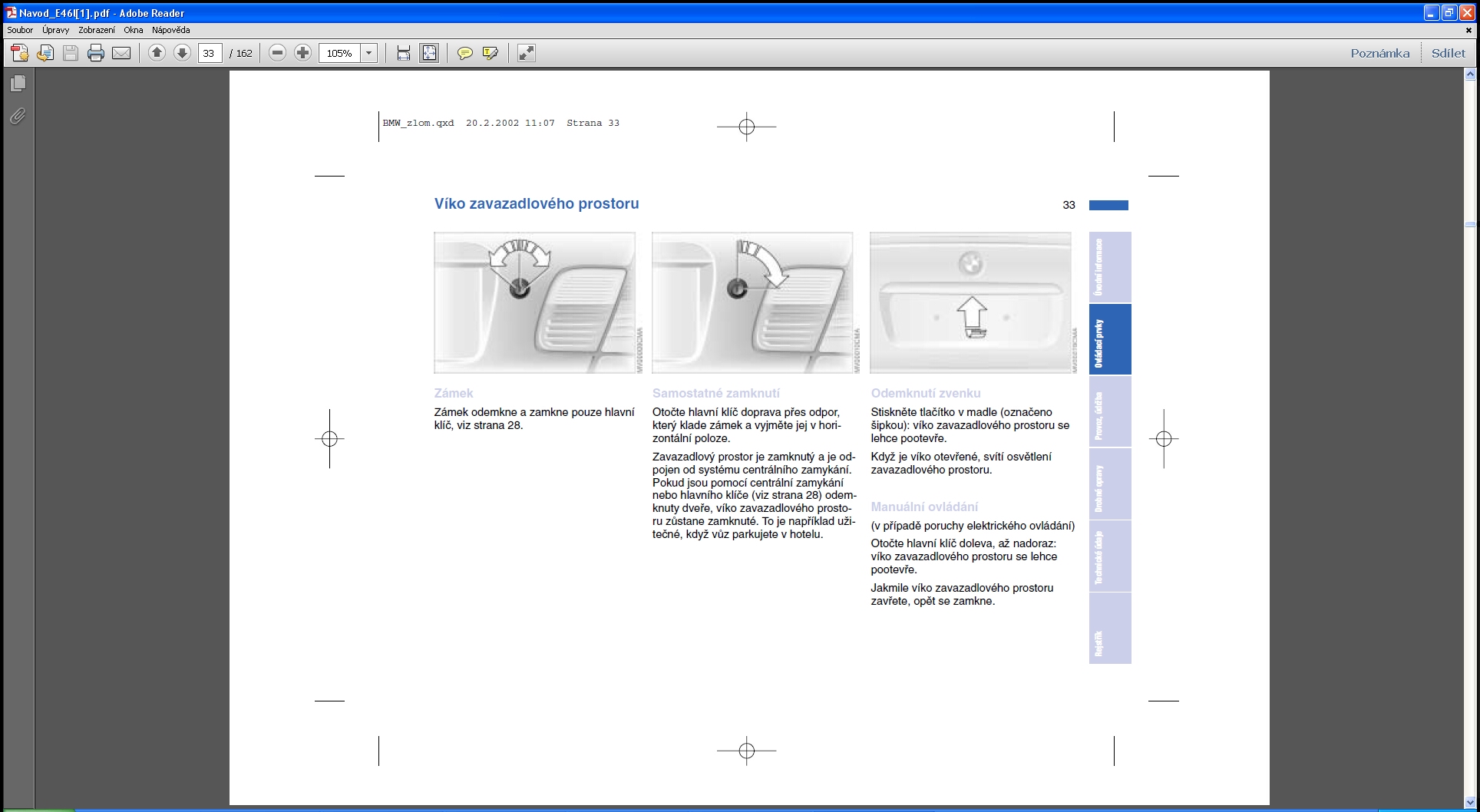
Task: Click the Create PDF toolbar icon
Action: (19, 53)
